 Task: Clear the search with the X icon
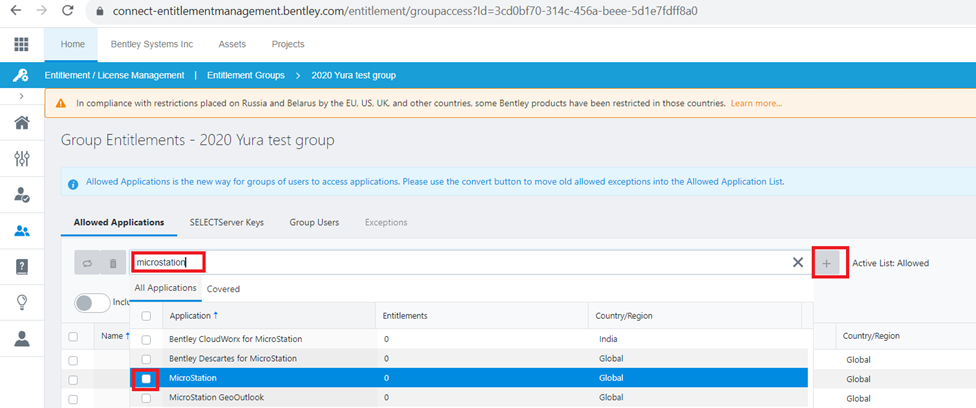pos(797,263)
